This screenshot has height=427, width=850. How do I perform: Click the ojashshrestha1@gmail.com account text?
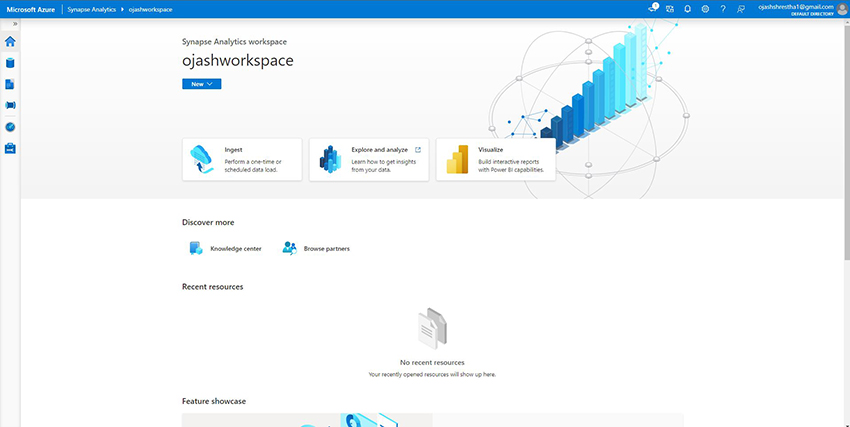[795, 7]
